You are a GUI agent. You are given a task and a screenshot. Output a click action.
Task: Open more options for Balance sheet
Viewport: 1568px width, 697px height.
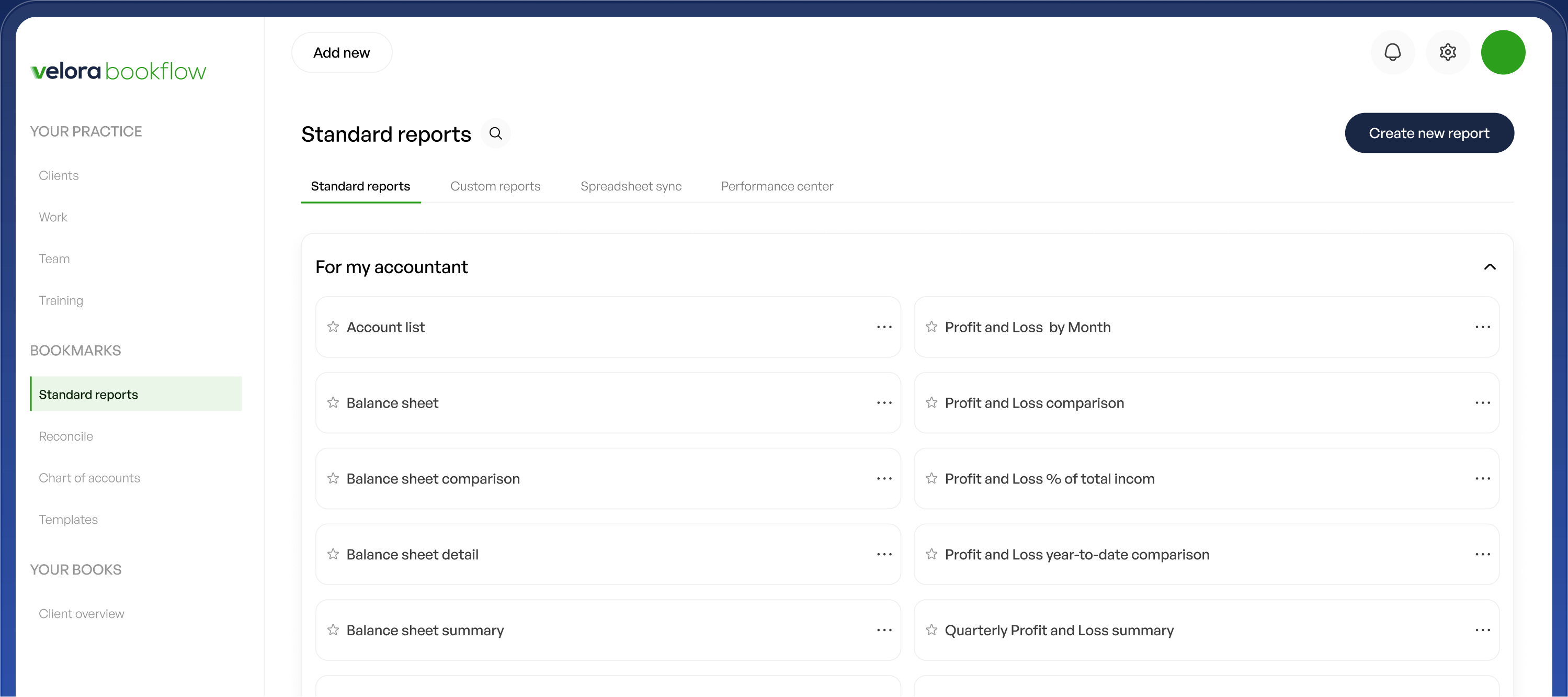(884, 403)
